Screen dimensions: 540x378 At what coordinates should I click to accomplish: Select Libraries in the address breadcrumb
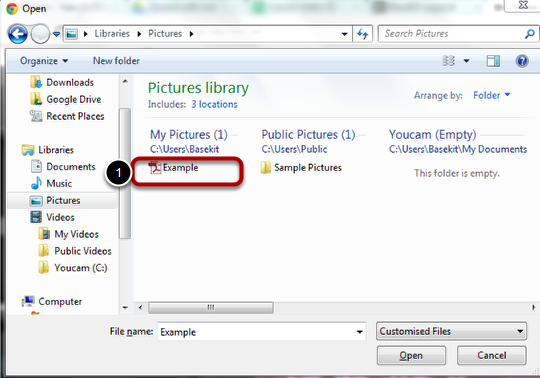112,34
